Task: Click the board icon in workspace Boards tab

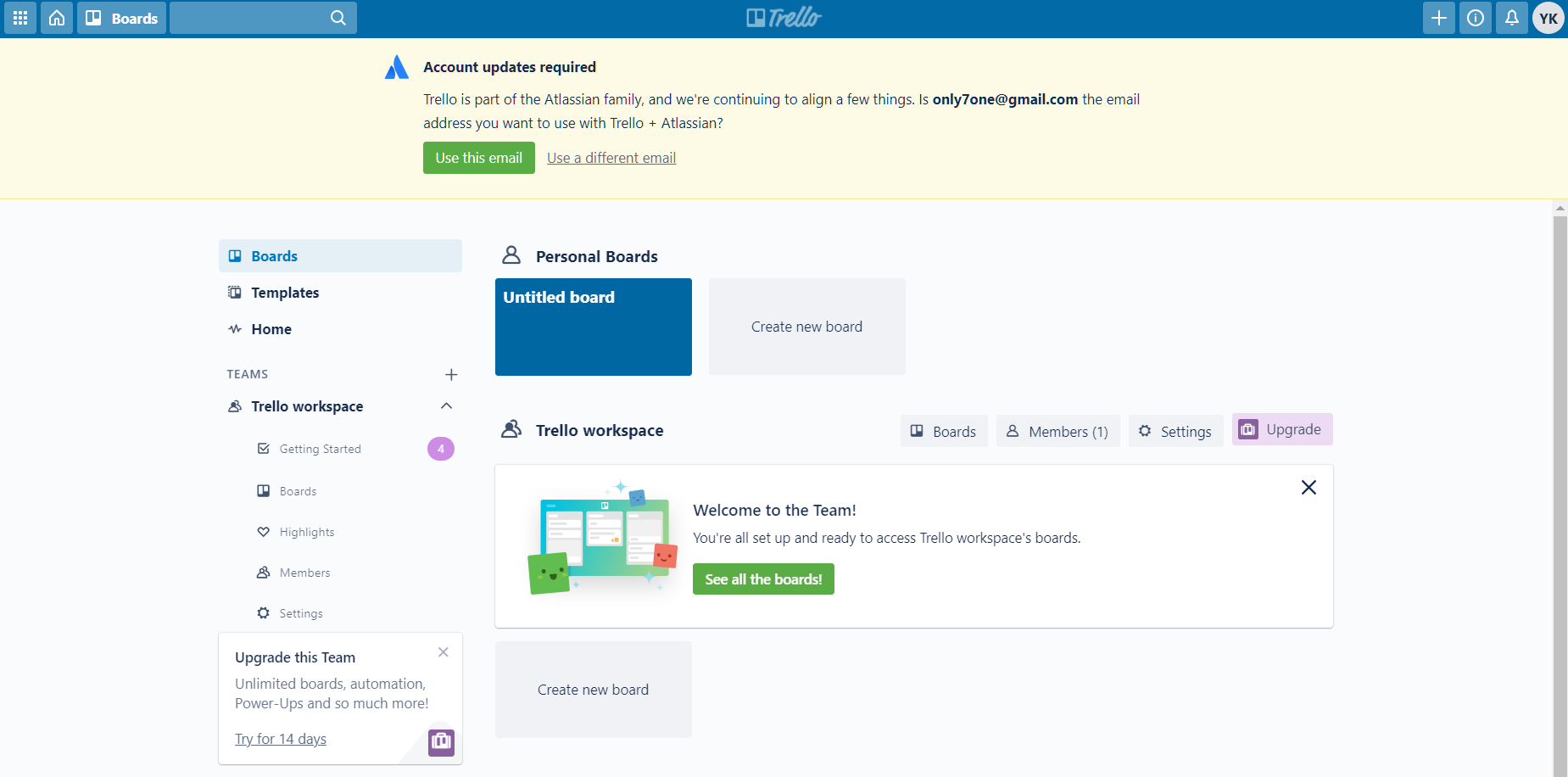Action: (917, 431)
